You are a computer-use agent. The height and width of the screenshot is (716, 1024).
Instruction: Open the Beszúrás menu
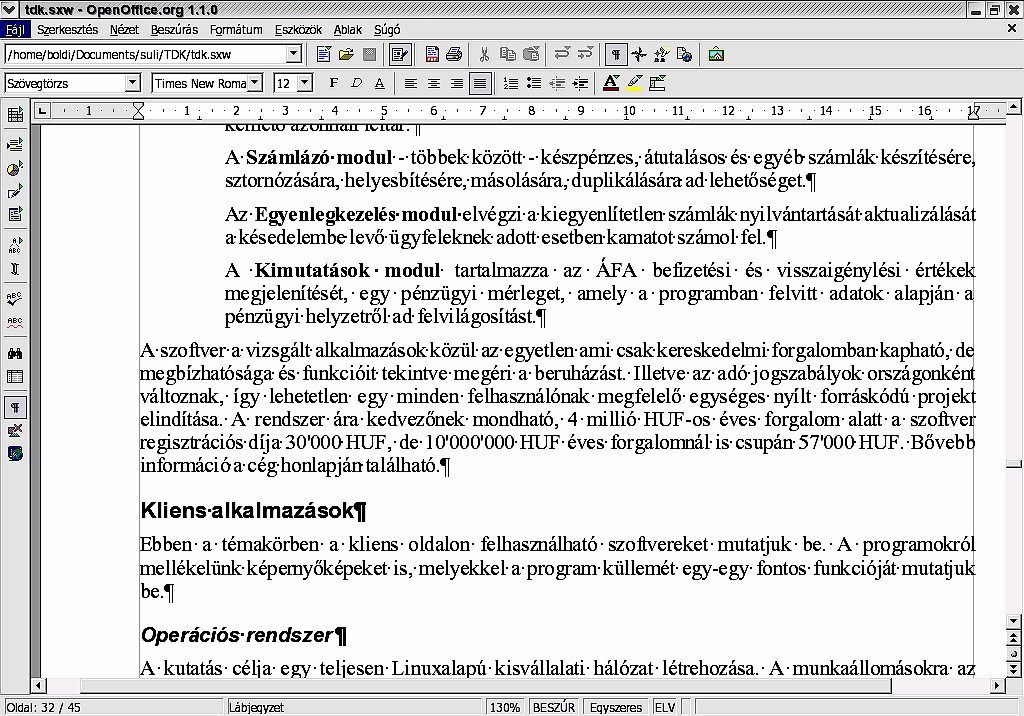click(174, 29)
